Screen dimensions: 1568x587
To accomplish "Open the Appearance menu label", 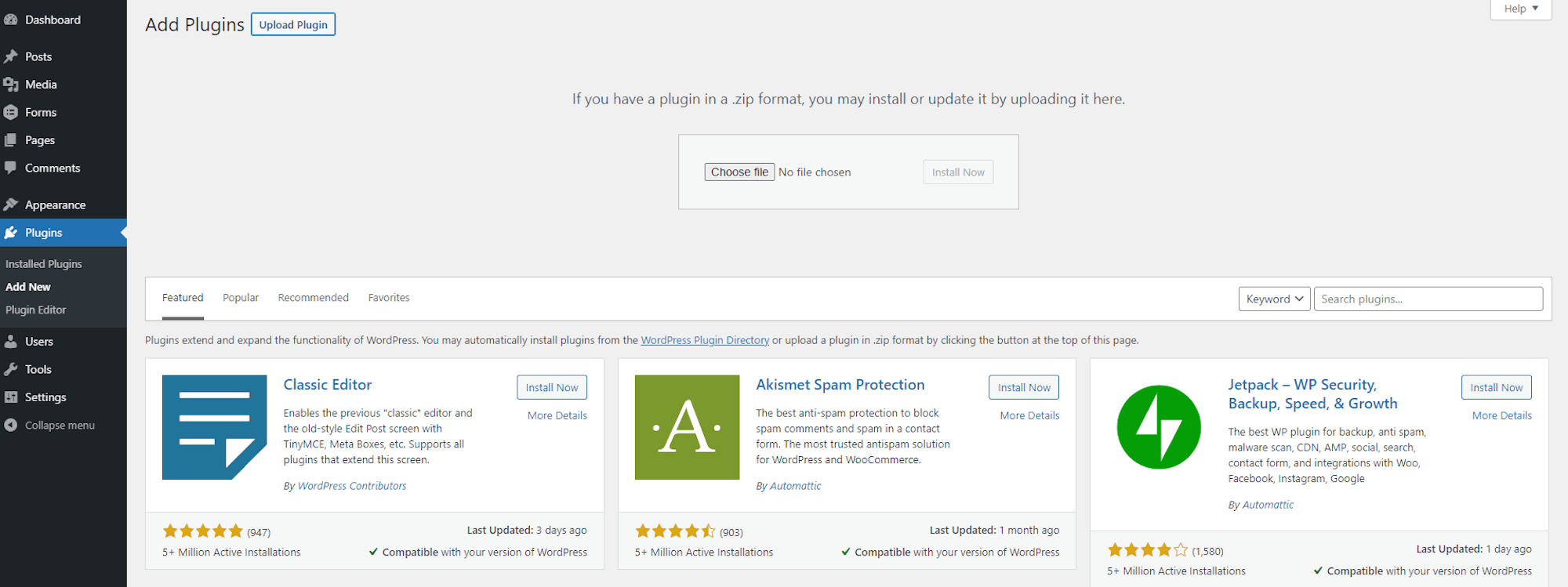I will 56,205.
